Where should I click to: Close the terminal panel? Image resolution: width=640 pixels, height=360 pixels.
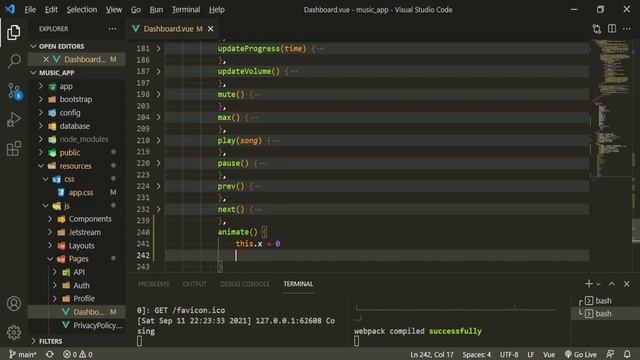coord(627,284)
